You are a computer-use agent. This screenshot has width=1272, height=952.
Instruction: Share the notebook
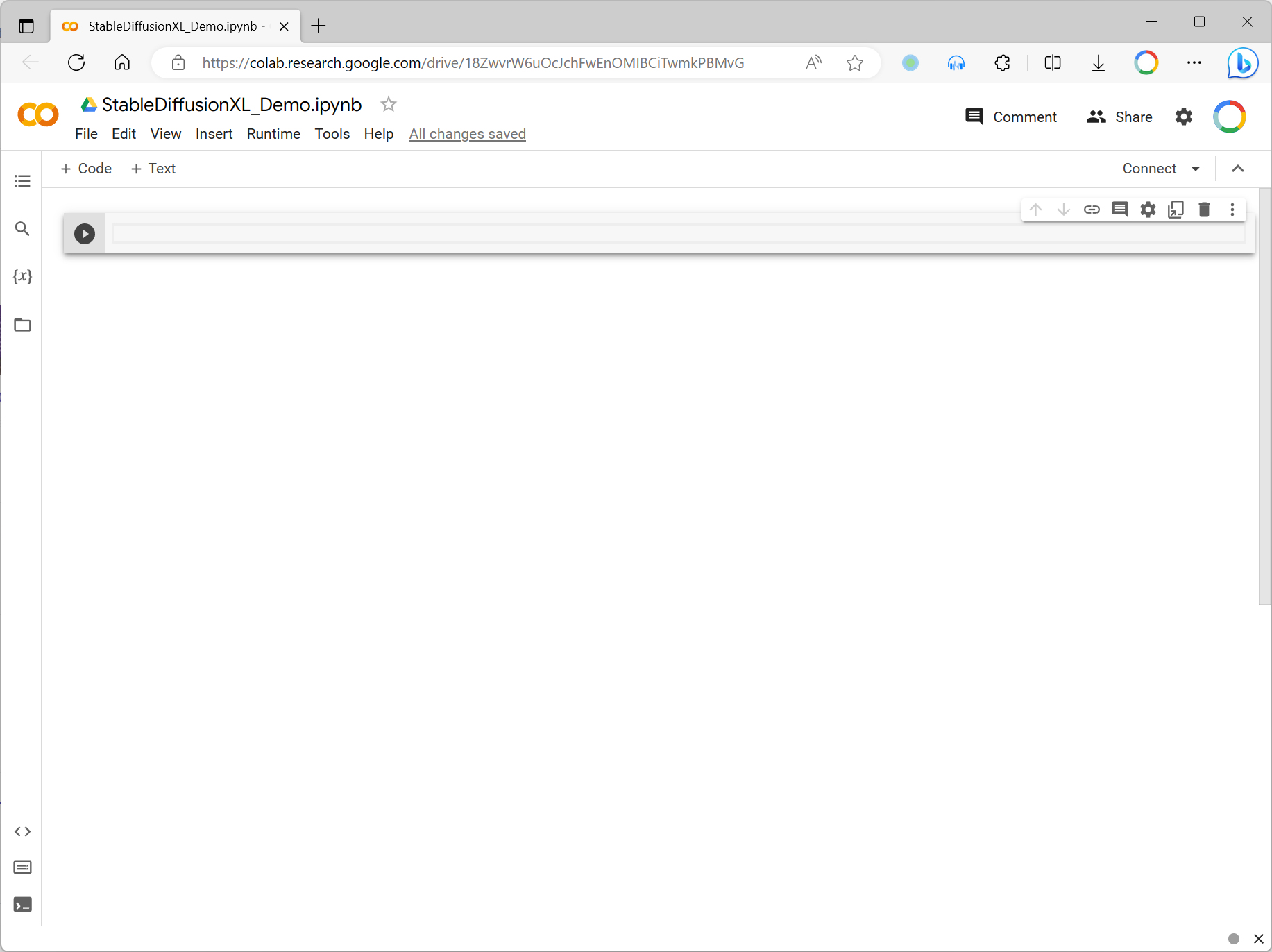tap(1119, 117)
